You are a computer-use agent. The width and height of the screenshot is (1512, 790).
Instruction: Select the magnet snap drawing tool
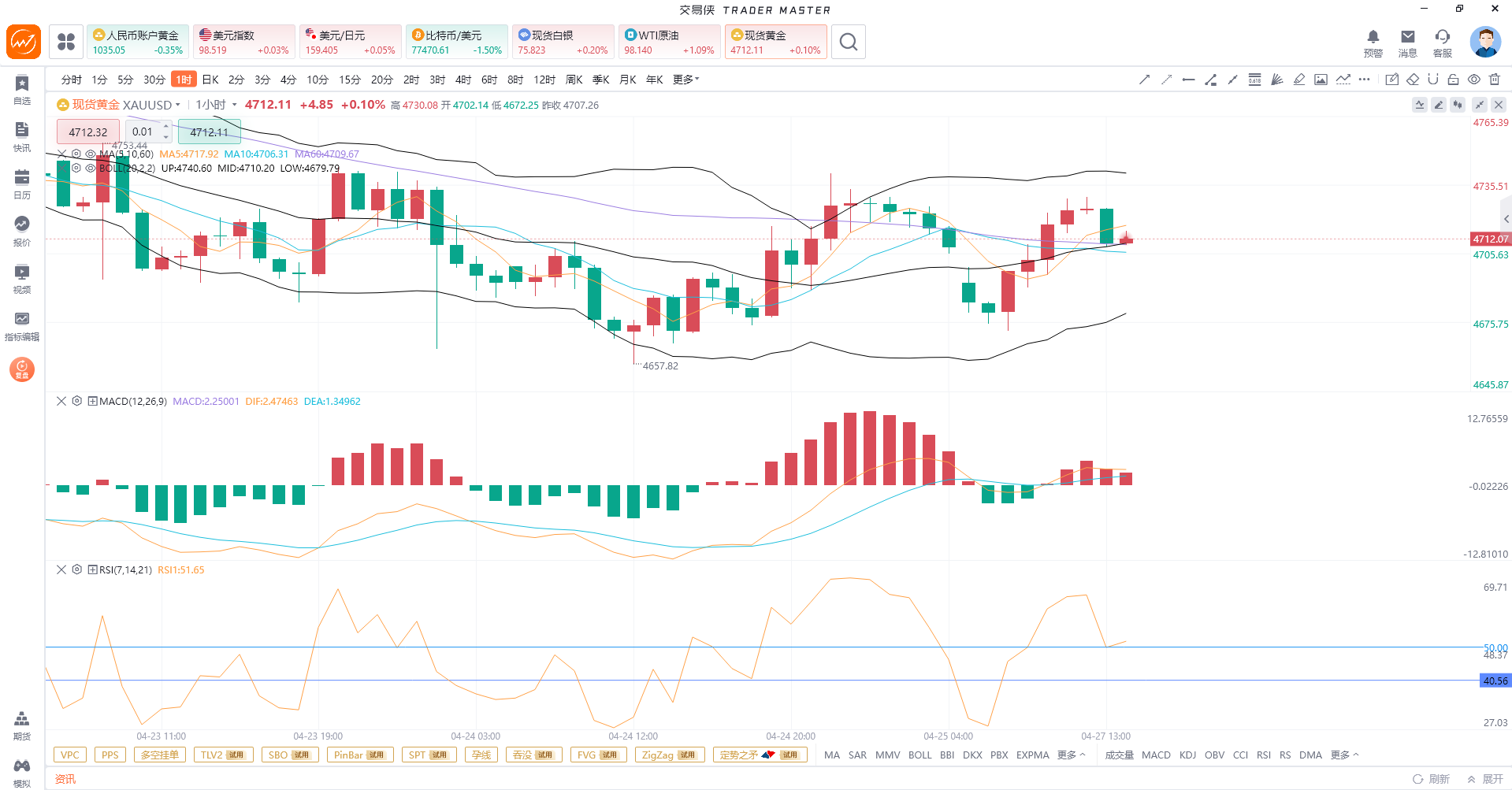1432,80
